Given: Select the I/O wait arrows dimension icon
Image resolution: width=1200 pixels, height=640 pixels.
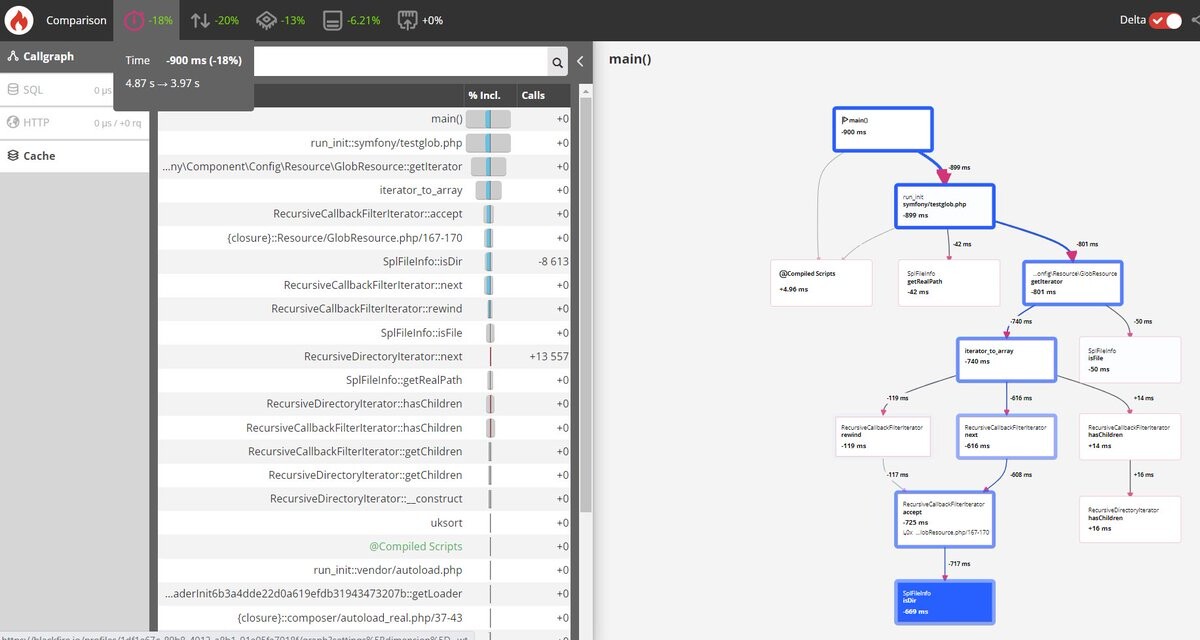Looking at the screenshot, I should 201,20.
